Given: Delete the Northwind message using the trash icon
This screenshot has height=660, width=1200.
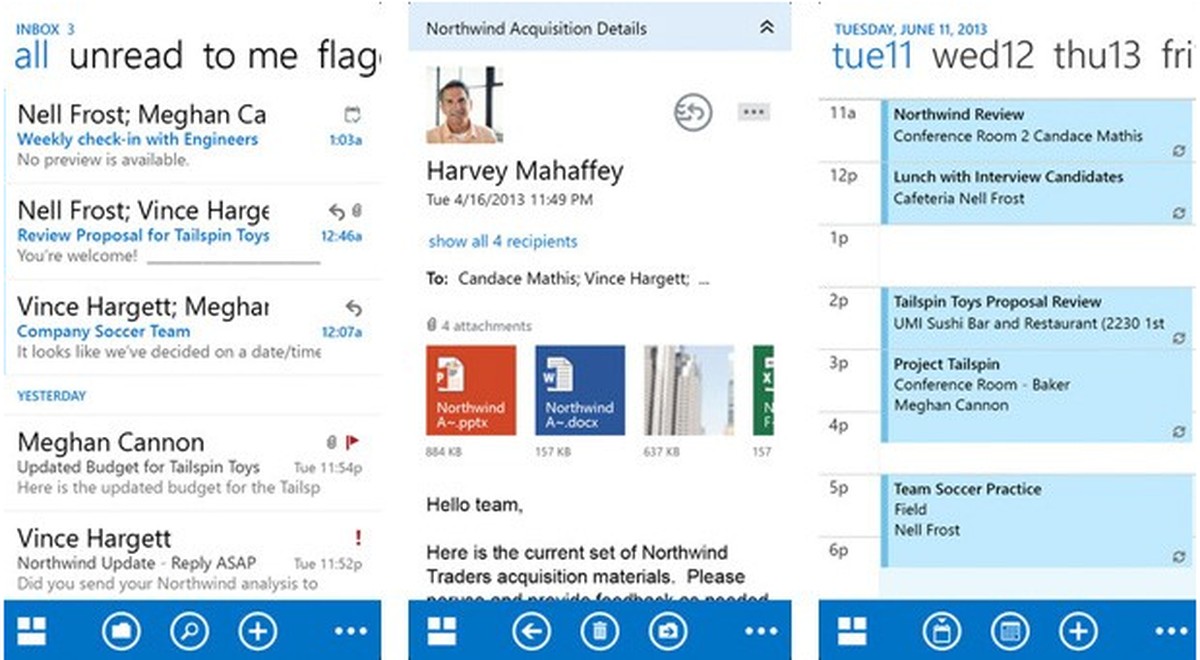Looking at the screenshot, I should [x=600, y=631].
